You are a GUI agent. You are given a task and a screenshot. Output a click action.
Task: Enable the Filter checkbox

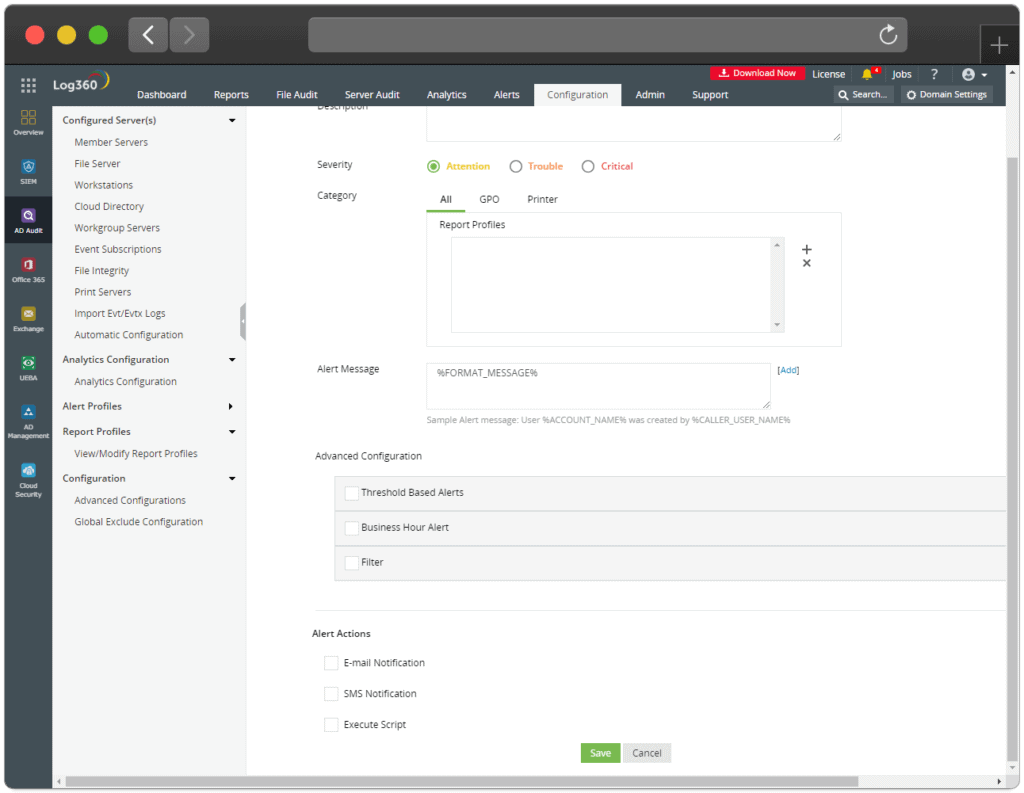pyautogui.click(x=351, y=562)
